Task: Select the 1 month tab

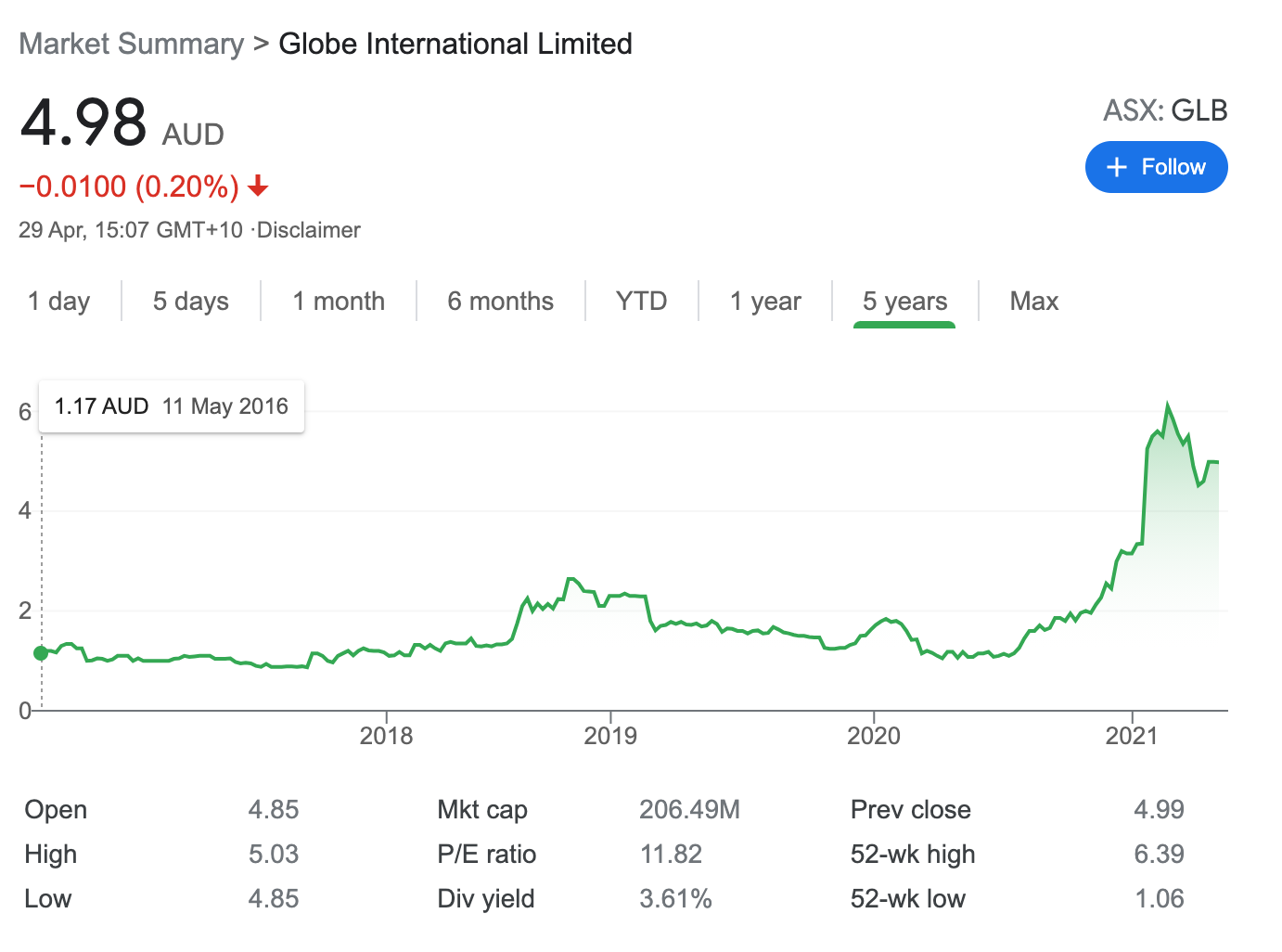Action: [339, 302]
